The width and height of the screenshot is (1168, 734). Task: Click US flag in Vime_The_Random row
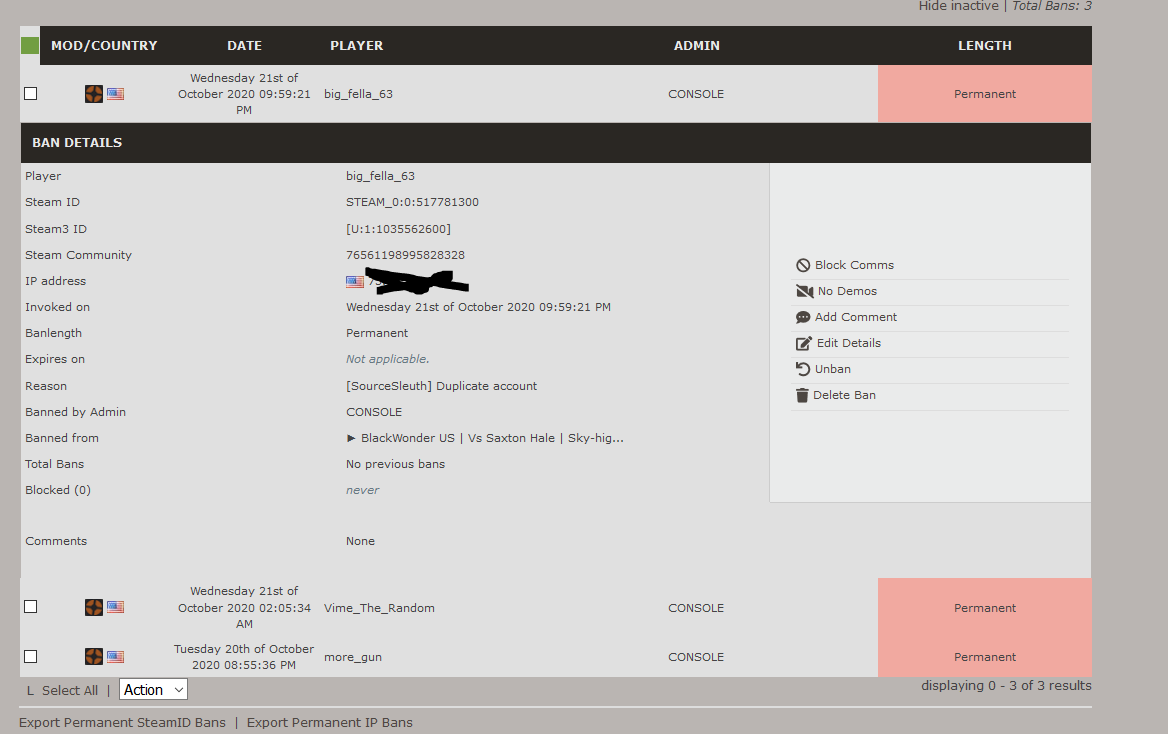[x=115, y=607]
